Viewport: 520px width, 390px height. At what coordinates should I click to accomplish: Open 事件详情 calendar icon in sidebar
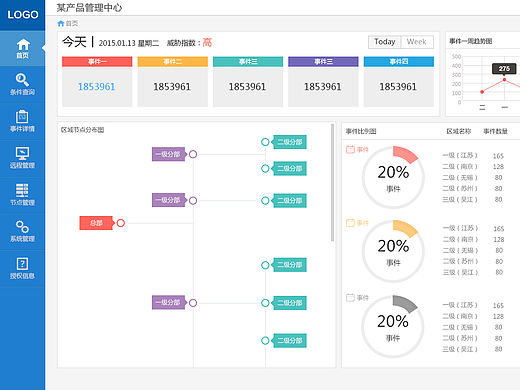coord(22,117)
